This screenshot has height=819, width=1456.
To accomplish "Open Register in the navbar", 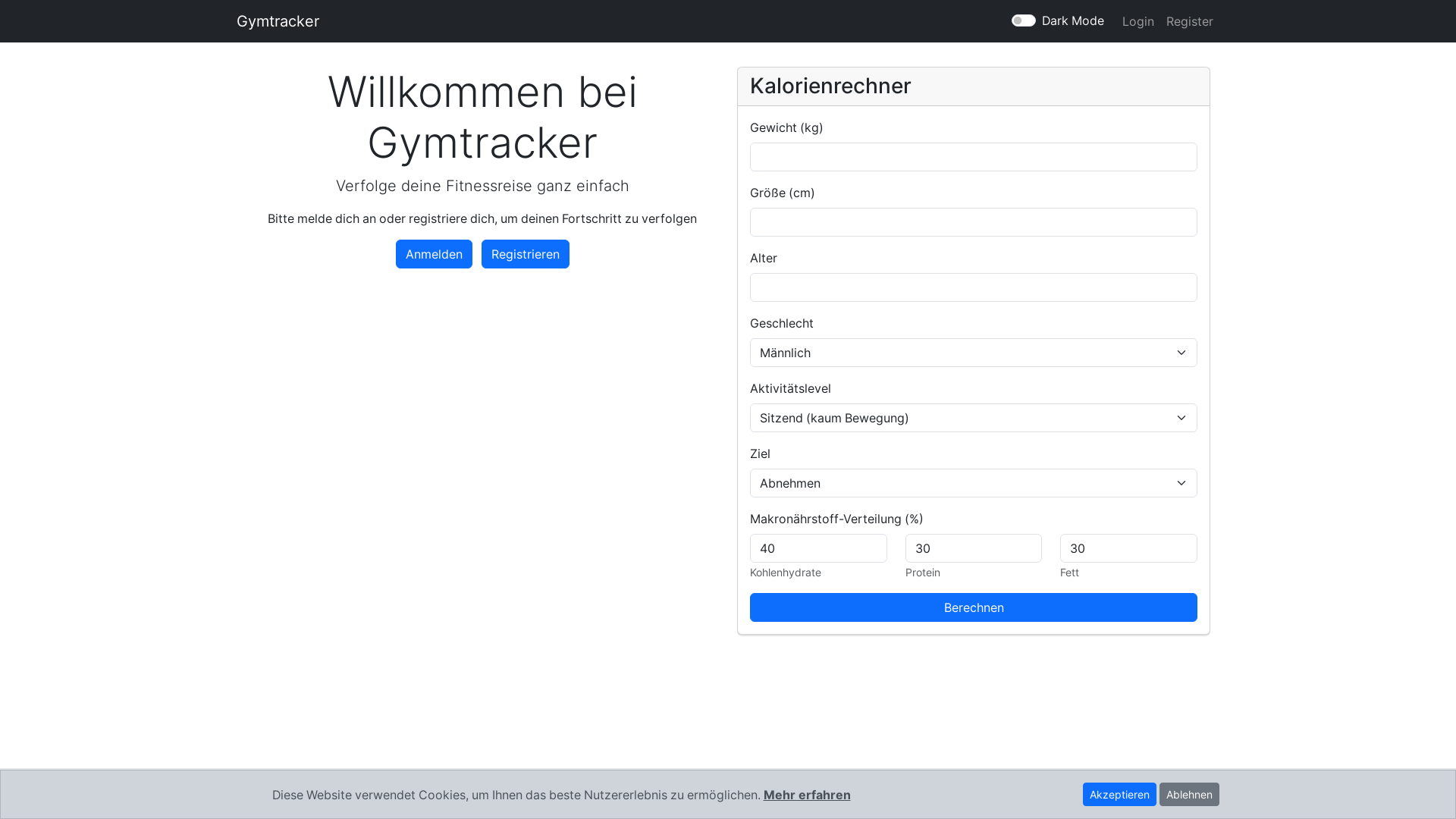I will (x=1189, y=21).
